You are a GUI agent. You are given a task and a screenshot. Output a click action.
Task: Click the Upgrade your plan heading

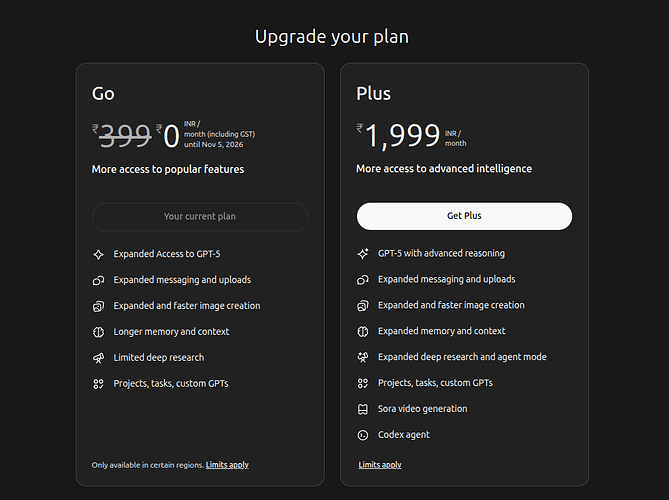click(331, 37)
